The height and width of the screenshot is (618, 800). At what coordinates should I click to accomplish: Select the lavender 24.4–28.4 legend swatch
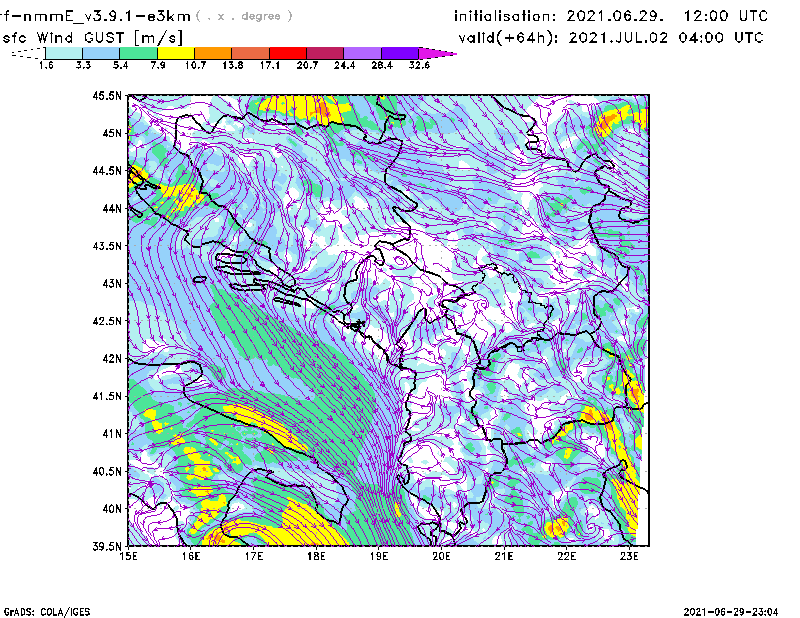(362, 53)
